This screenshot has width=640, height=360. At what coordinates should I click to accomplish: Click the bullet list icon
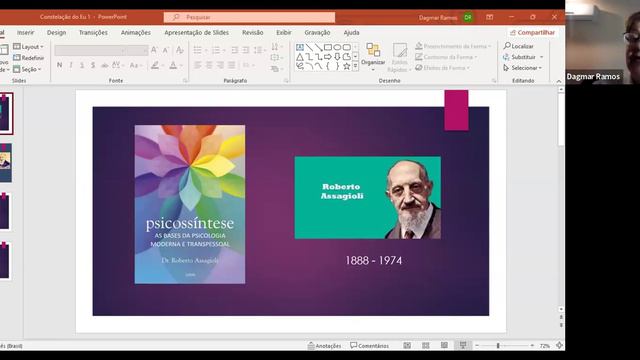pos(198,50)
